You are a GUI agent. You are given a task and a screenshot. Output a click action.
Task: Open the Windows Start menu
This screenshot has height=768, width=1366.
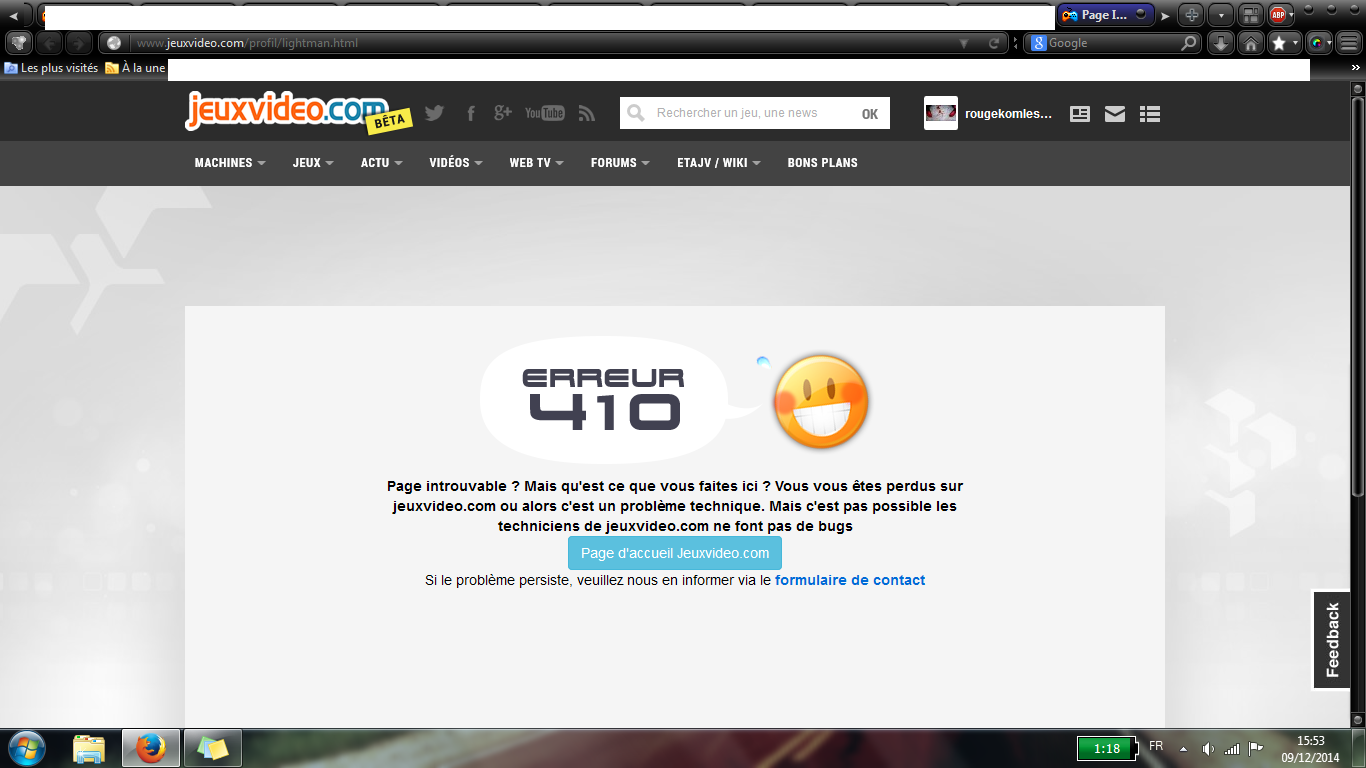tap(26, 748)
